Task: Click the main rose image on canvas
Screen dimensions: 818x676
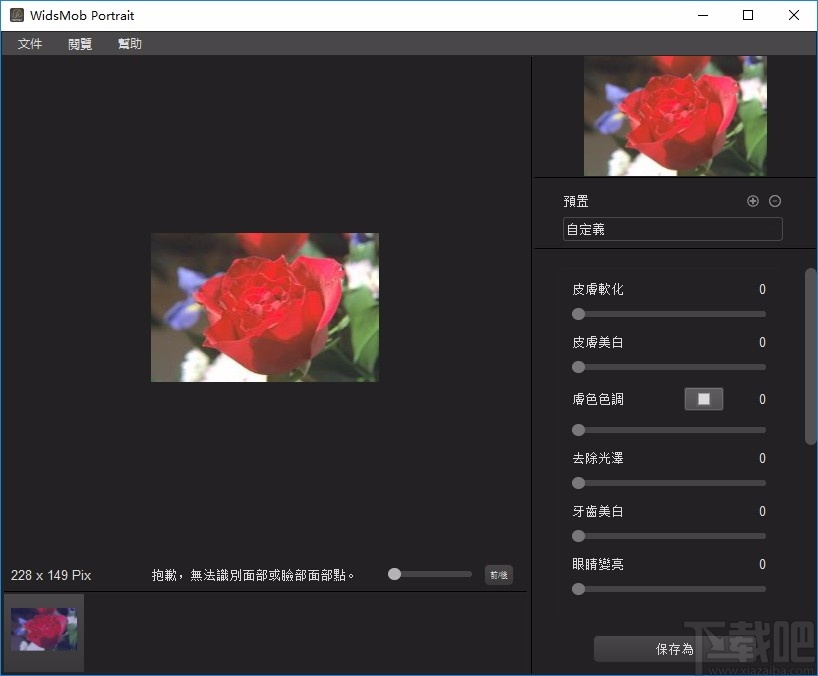Action: click(x=265, y=307)
